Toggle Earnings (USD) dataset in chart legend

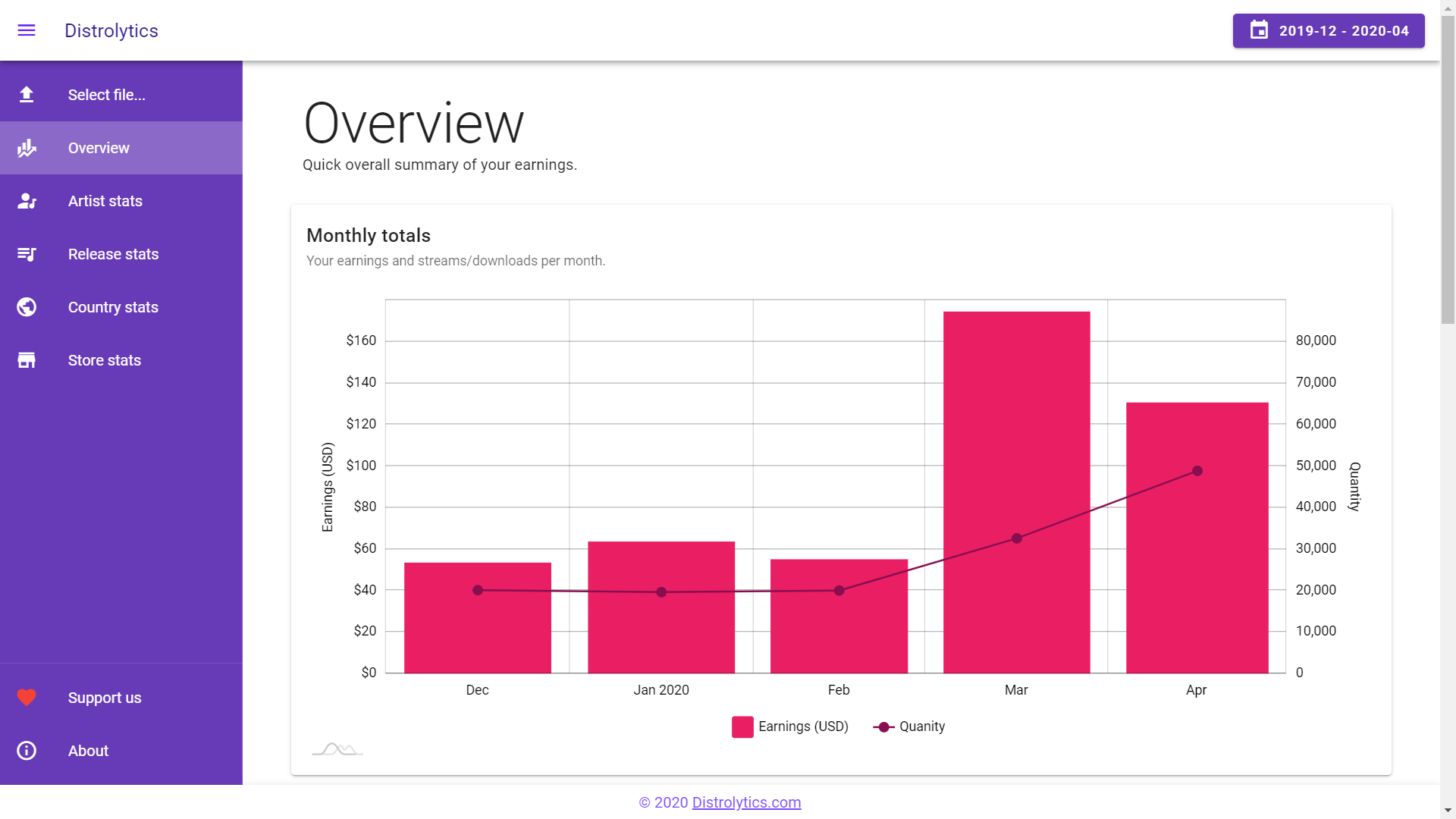(x=789, y=726)
